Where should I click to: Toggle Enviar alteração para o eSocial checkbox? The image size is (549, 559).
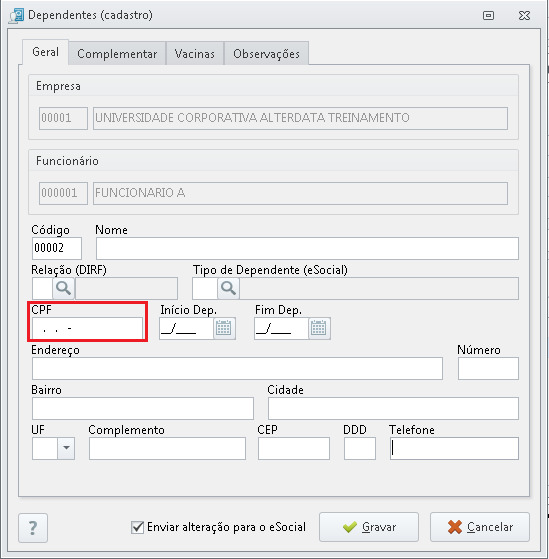coord(137,527)
